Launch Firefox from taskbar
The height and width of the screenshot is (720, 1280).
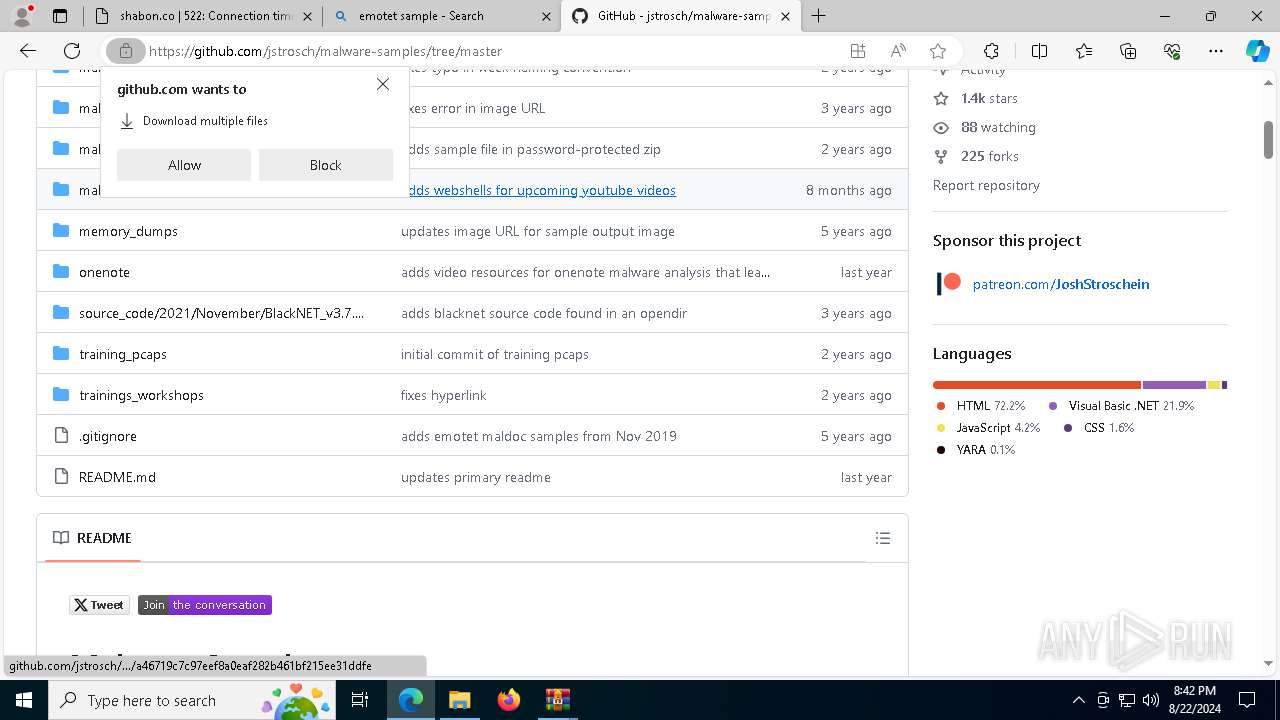(x=509, y=700)
